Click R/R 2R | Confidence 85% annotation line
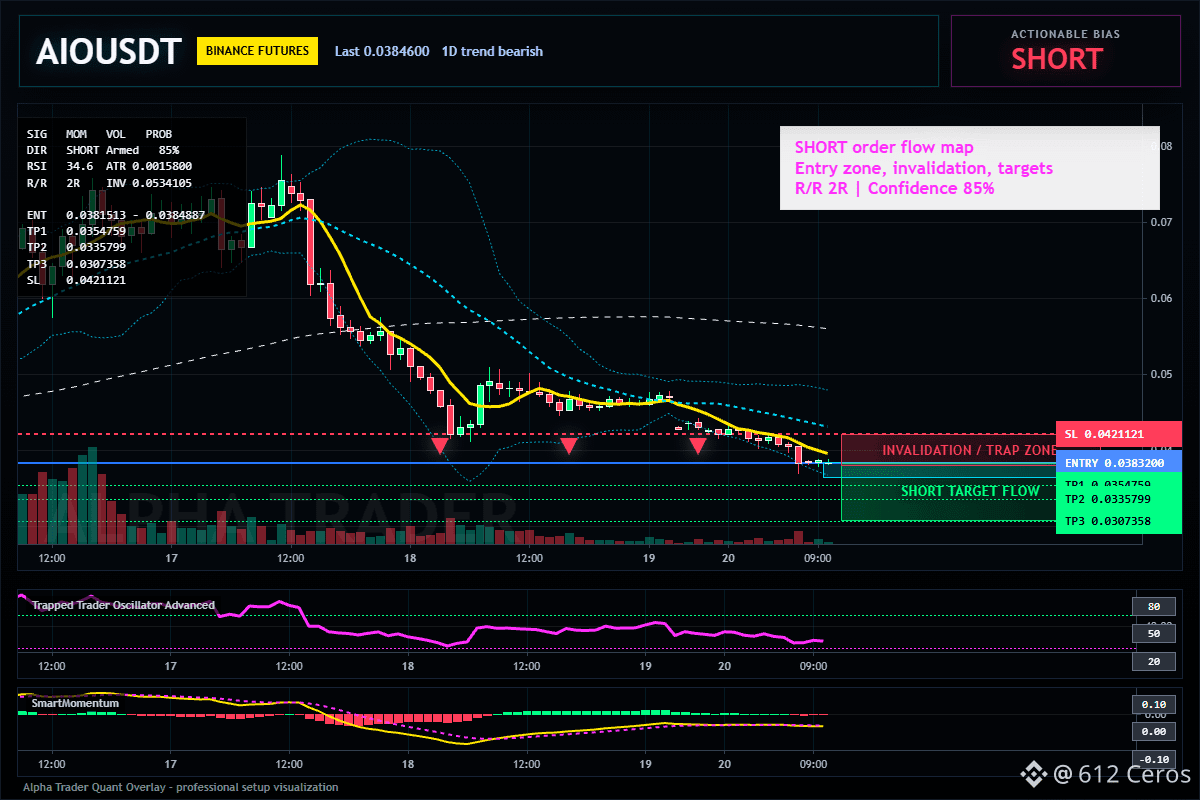Viewport: 1200px width, 800px height. tap(894, 187)
